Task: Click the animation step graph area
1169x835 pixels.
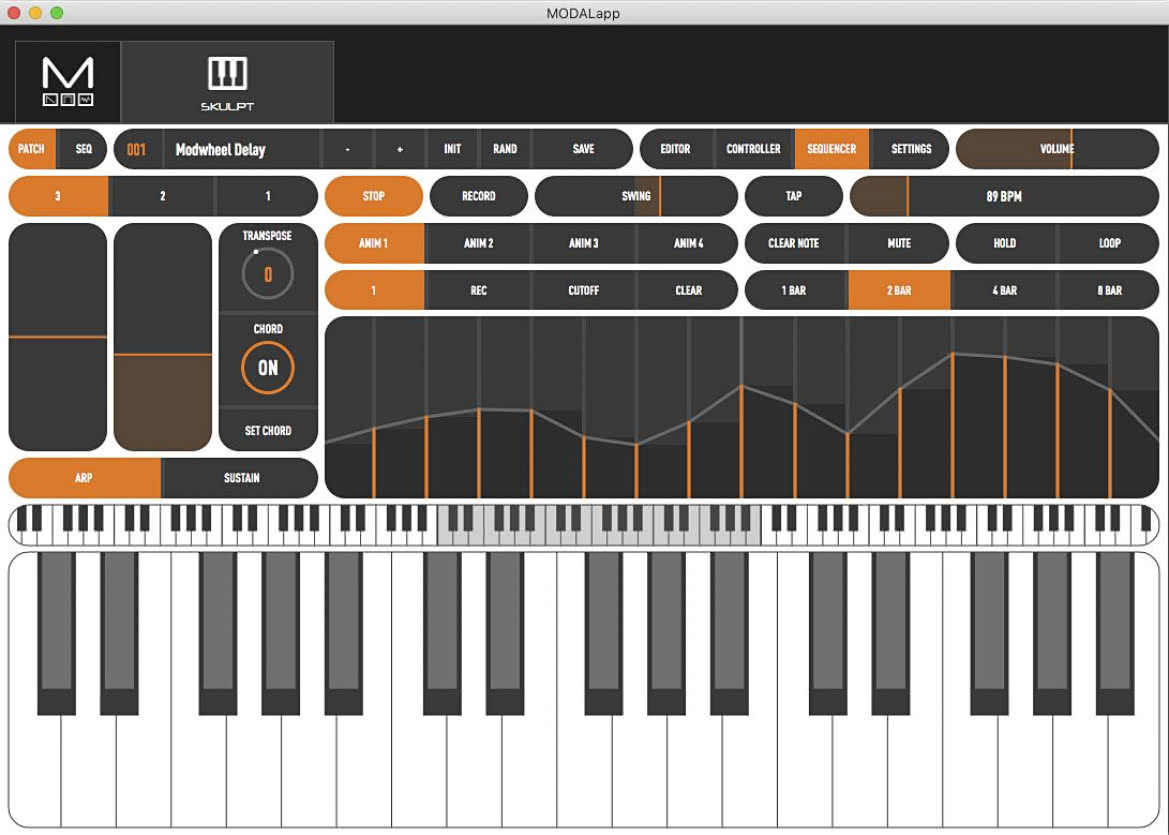Action: (742, 407)
